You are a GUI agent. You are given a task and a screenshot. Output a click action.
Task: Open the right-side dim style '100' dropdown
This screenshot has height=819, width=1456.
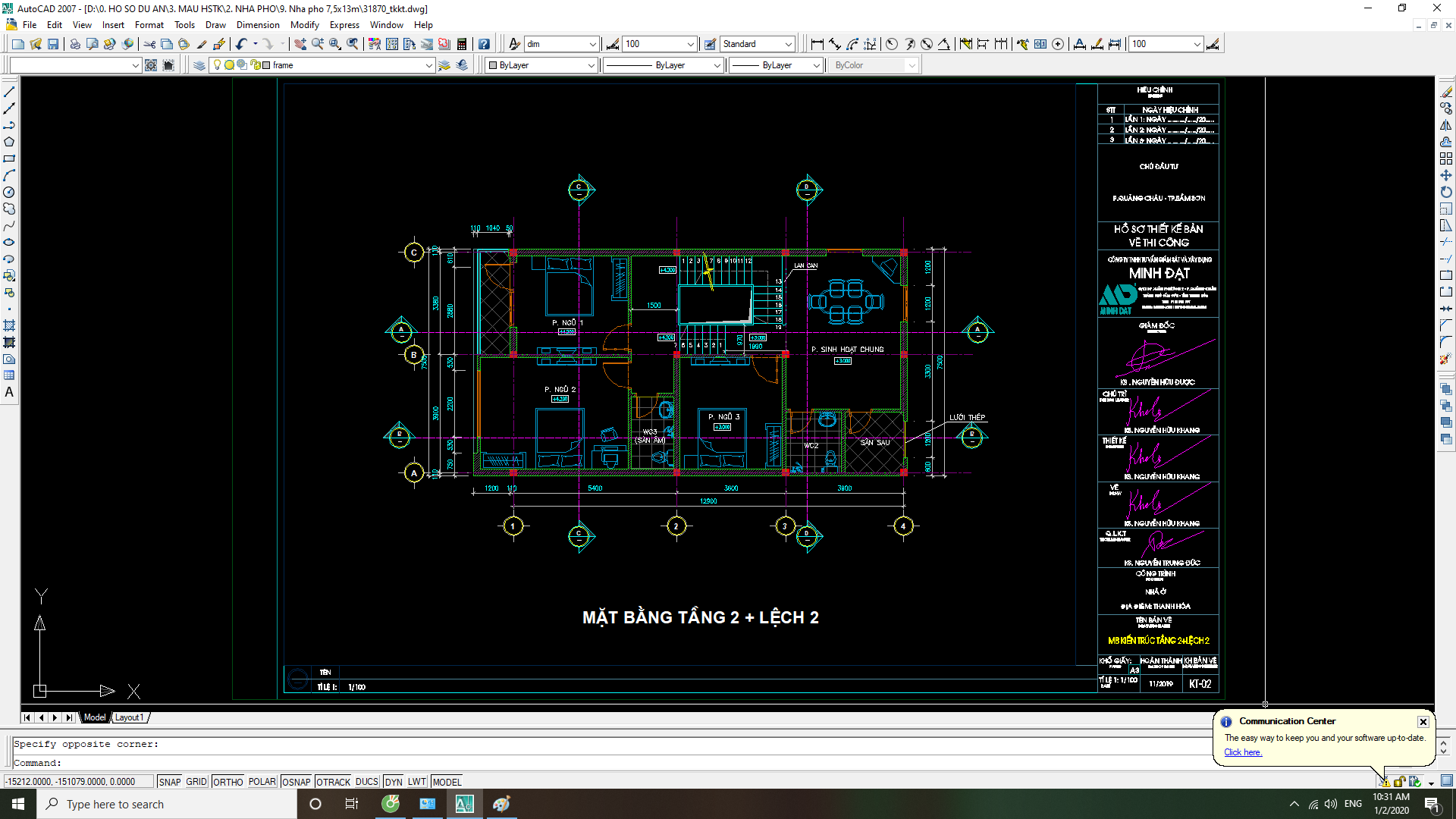(x=1166, y=44)
